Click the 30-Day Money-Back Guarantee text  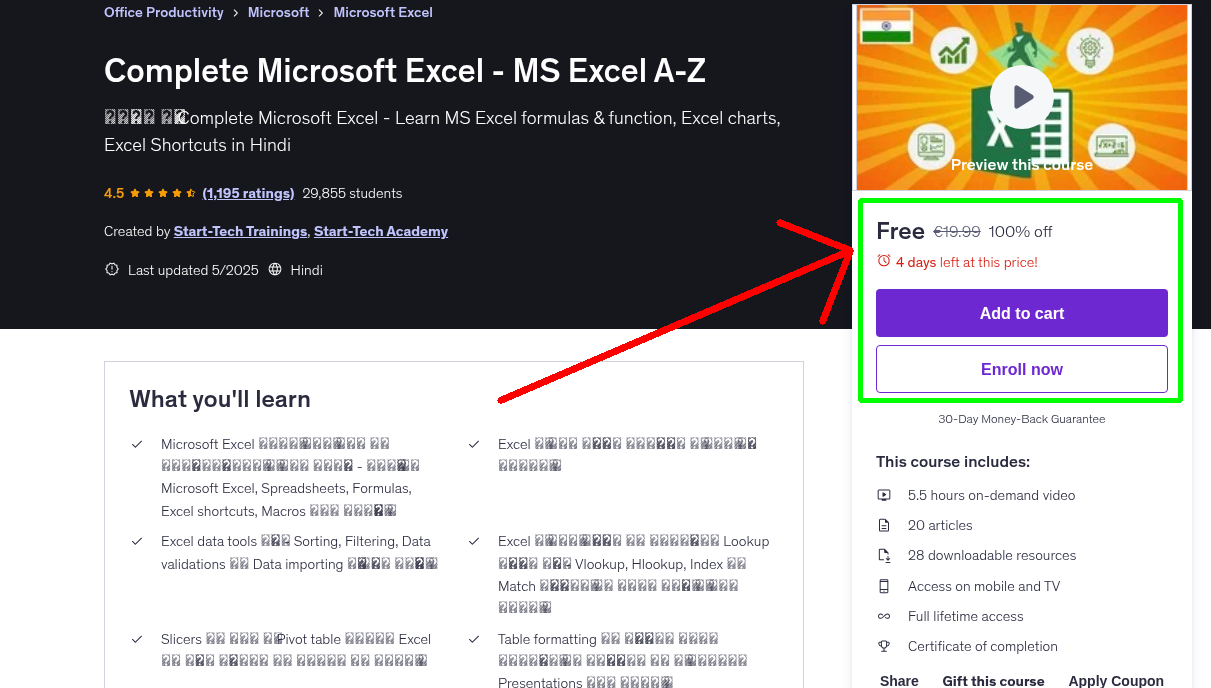[x=1022, y=419]
